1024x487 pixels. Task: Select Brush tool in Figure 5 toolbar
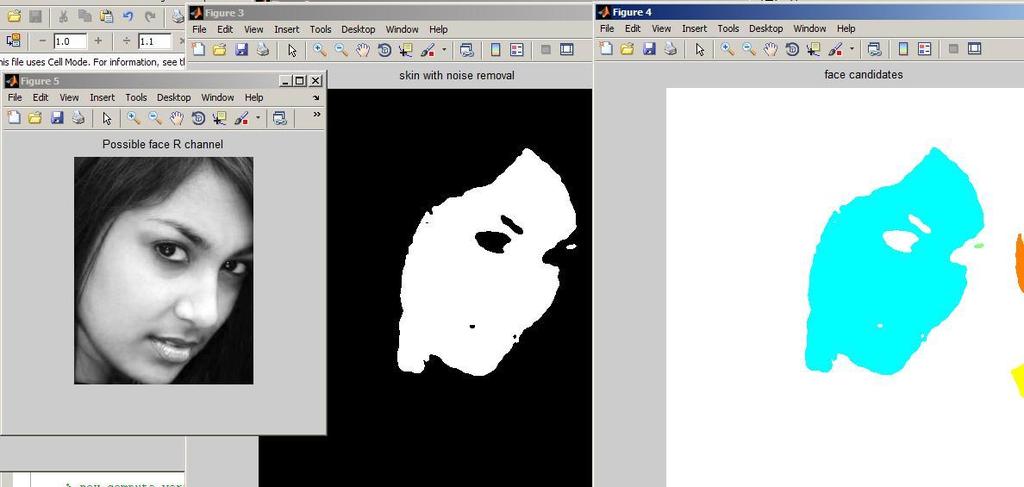click(241, 118)
